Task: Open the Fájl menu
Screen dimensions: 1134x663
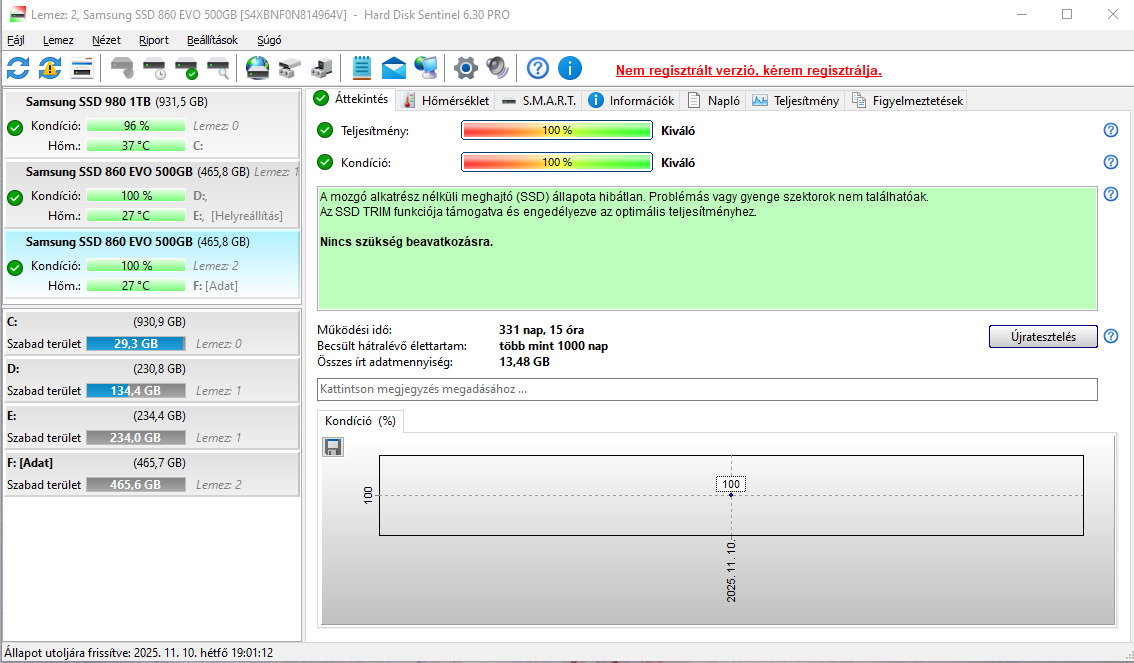Action: click(15, 40)
